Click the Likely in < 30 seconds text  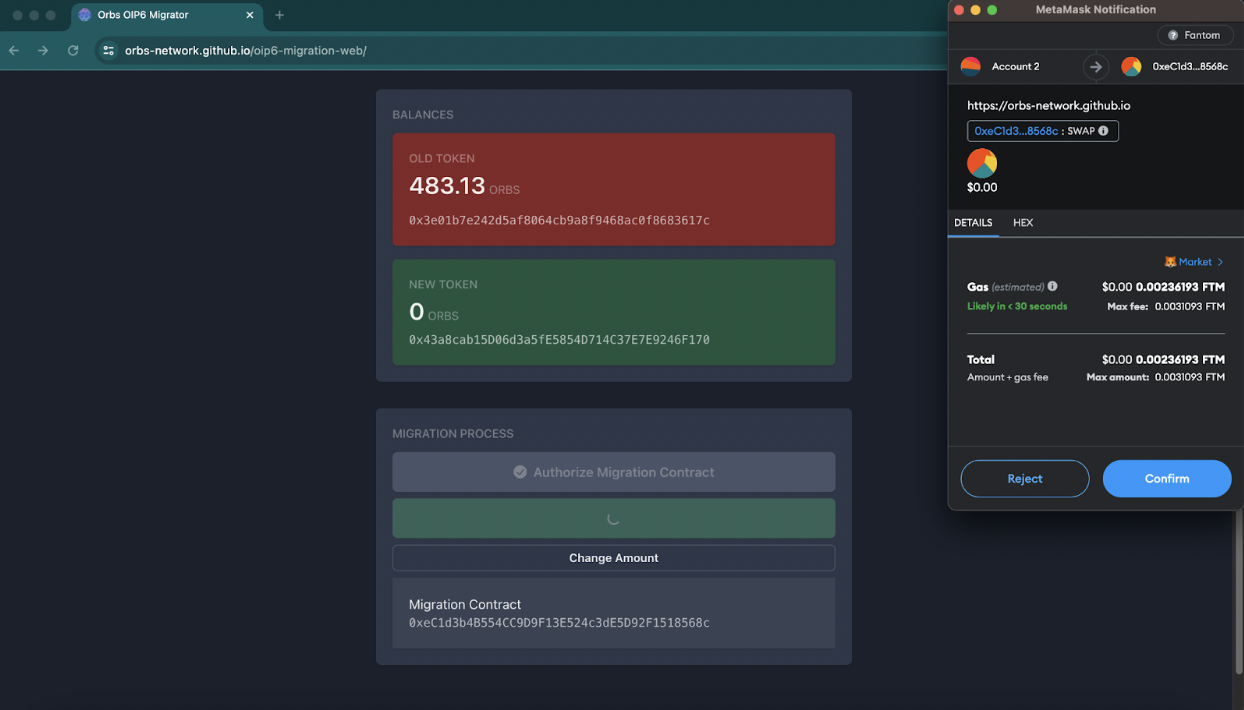click(x=1017, y=306)
